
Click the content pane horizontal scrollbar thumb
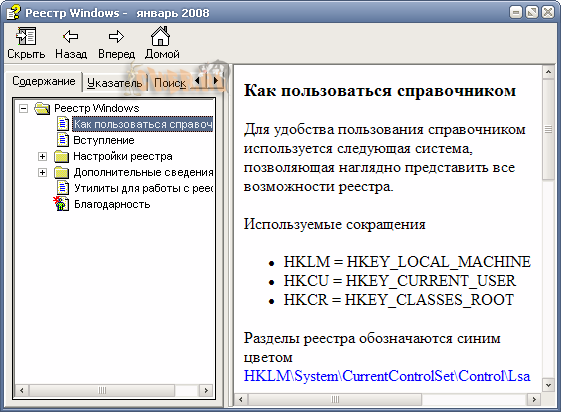(x=335, y=399)
